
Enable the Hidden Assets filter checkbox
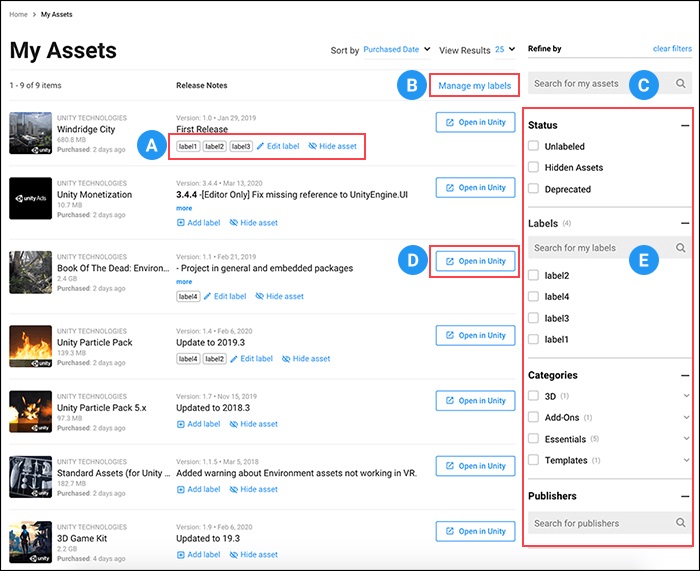pos(533,167)
